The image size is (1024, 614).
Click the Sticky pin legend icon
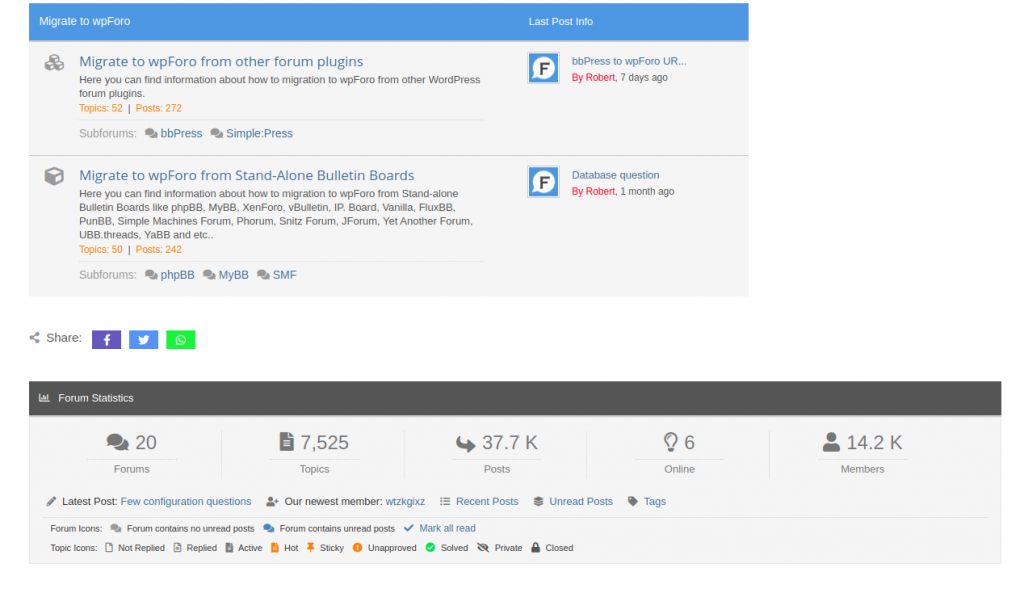pyautogui.click(x=310, y=548)
